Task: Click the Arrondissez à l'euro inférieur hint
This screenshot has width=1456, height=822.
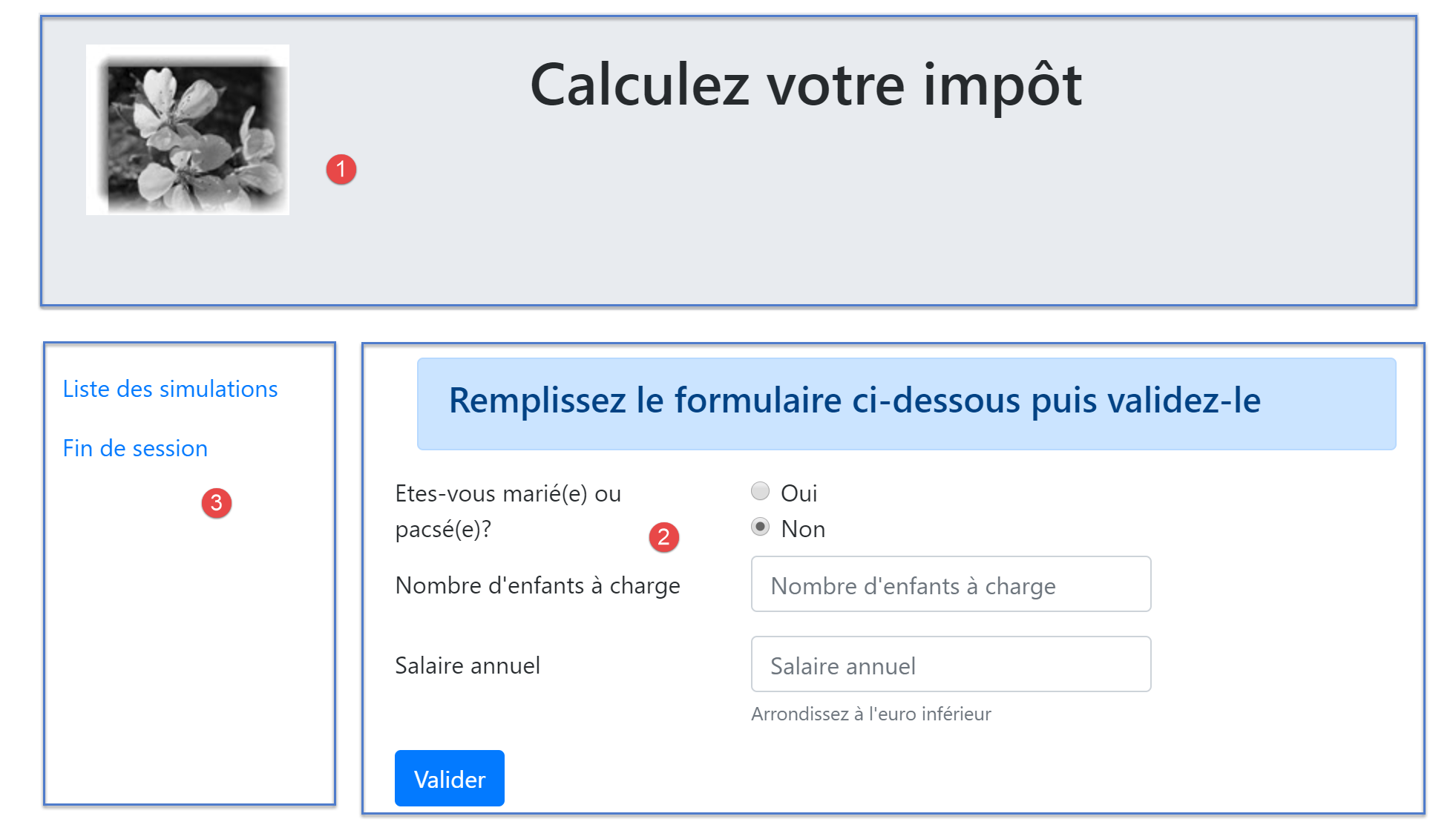Action: pos(870,714)
